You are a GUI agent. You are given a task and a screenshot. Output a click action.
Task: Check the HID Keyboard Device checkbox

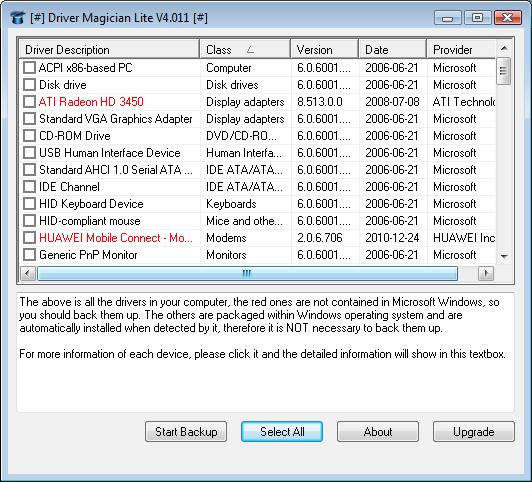coord(30,204)
